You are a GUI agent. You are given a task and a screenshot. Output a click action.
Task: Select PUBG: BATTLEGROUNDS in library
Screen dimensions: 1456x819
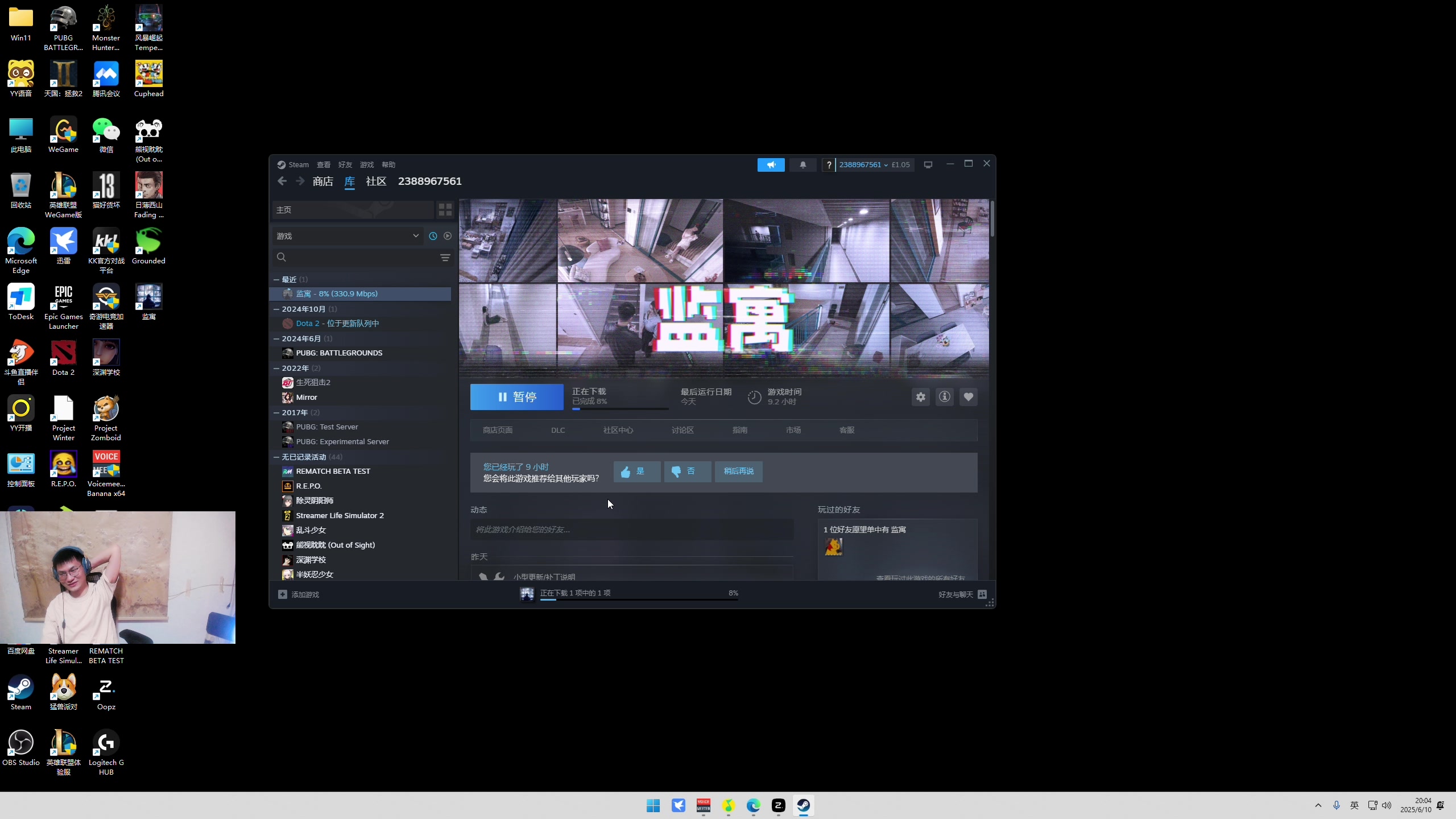point(361,353)
